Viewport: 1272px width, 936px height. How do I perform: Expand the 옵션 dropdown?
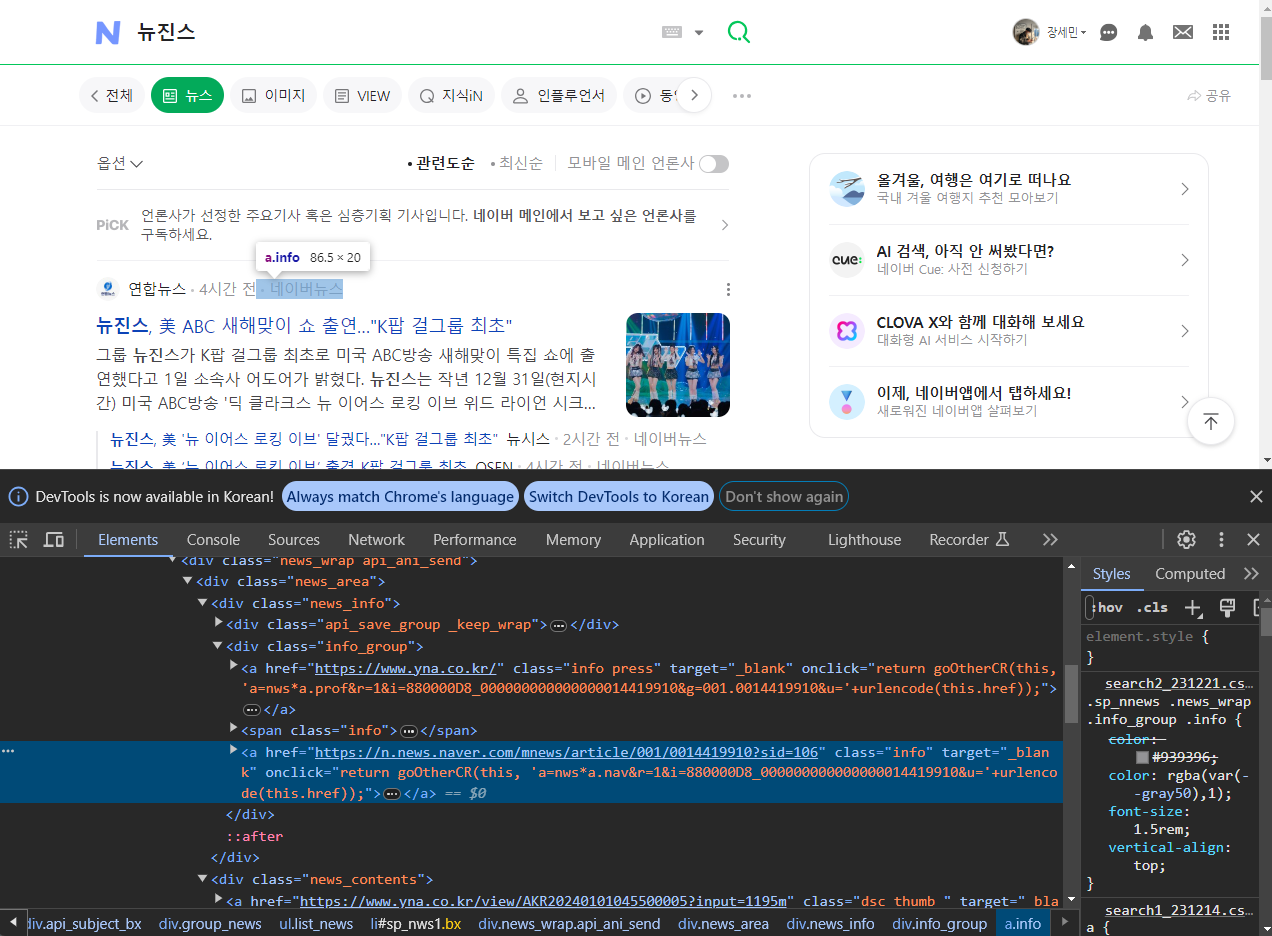pyautogui.click(x=120, y=164)
